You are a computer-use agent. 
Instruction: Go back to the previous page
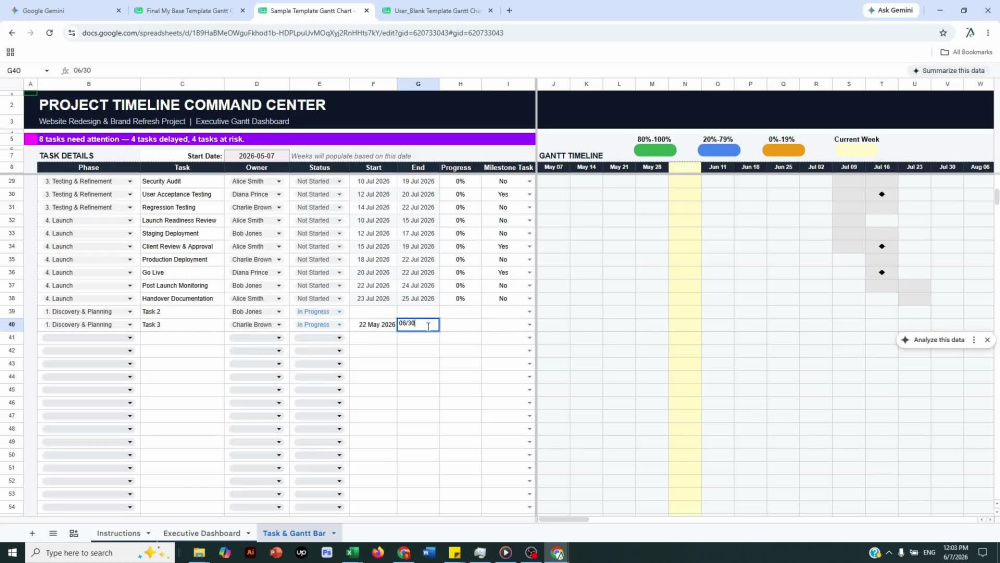(x=12, y=33)
